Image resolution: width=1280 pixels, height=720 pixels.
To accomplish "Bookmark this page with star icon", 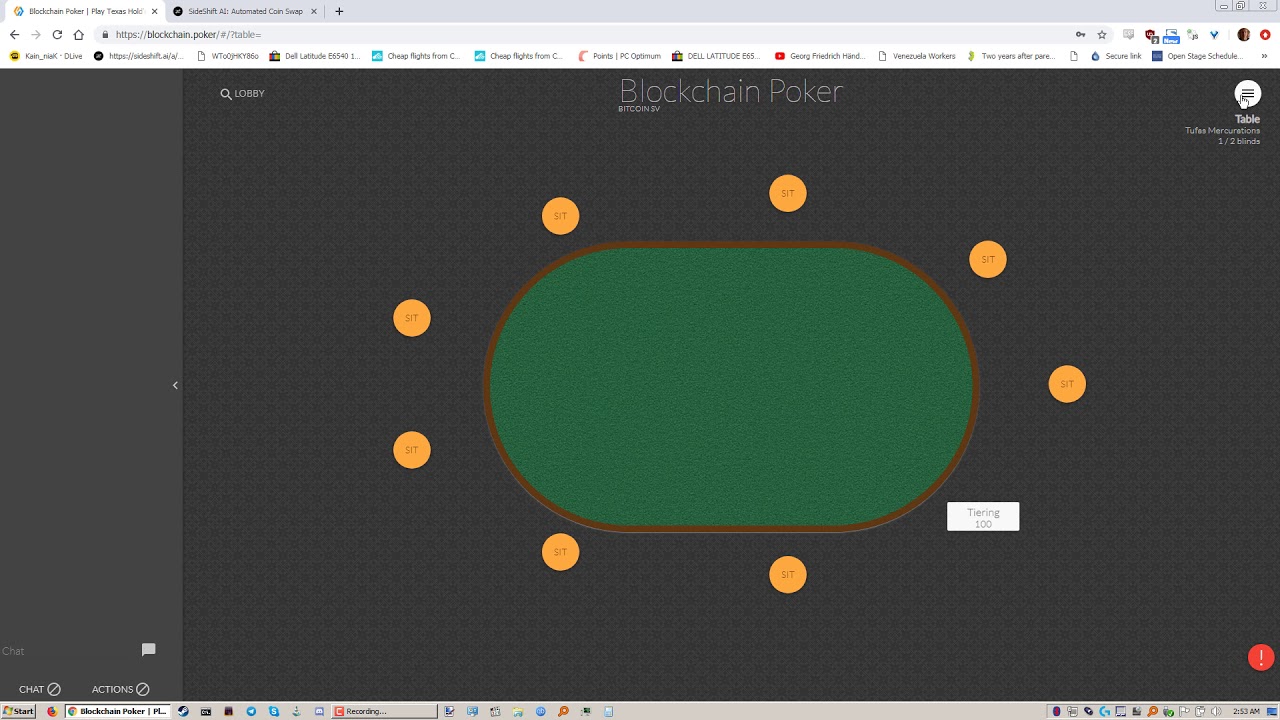I will [1102, 34].
